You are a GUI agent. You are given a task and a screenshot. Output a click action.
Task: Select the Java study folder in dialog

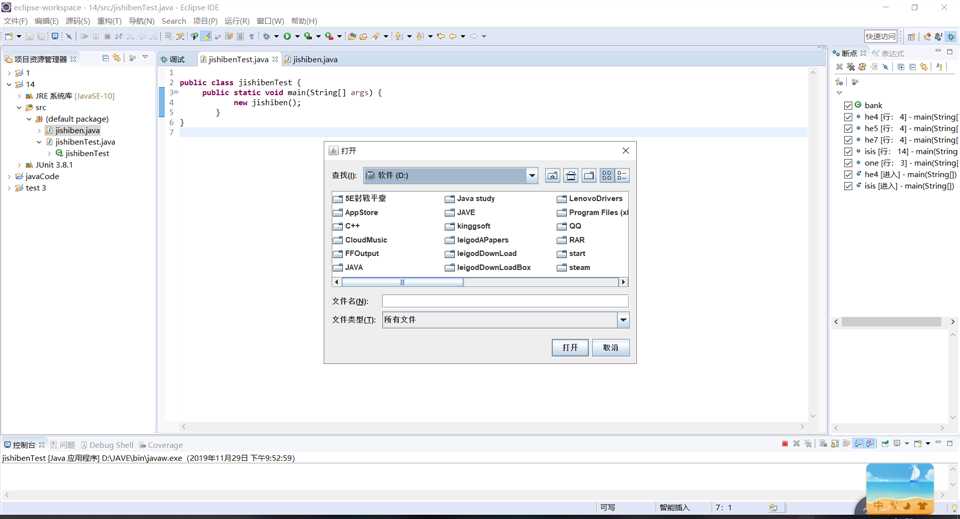[470, 199]
